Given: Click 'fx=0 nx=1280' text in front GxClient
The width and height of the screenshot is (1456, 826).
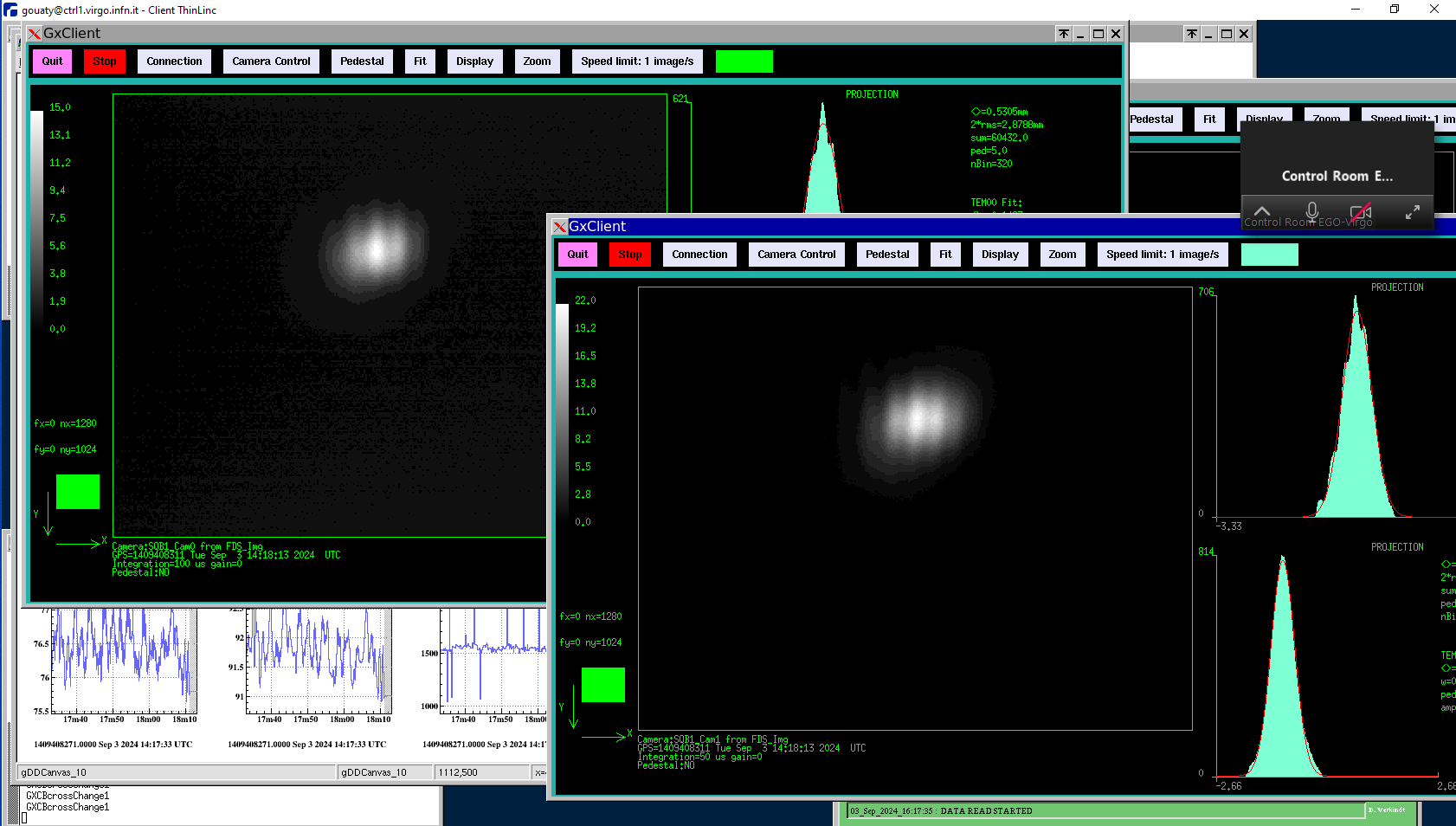Looking at the screenshot, I should [x=590, y=616].
